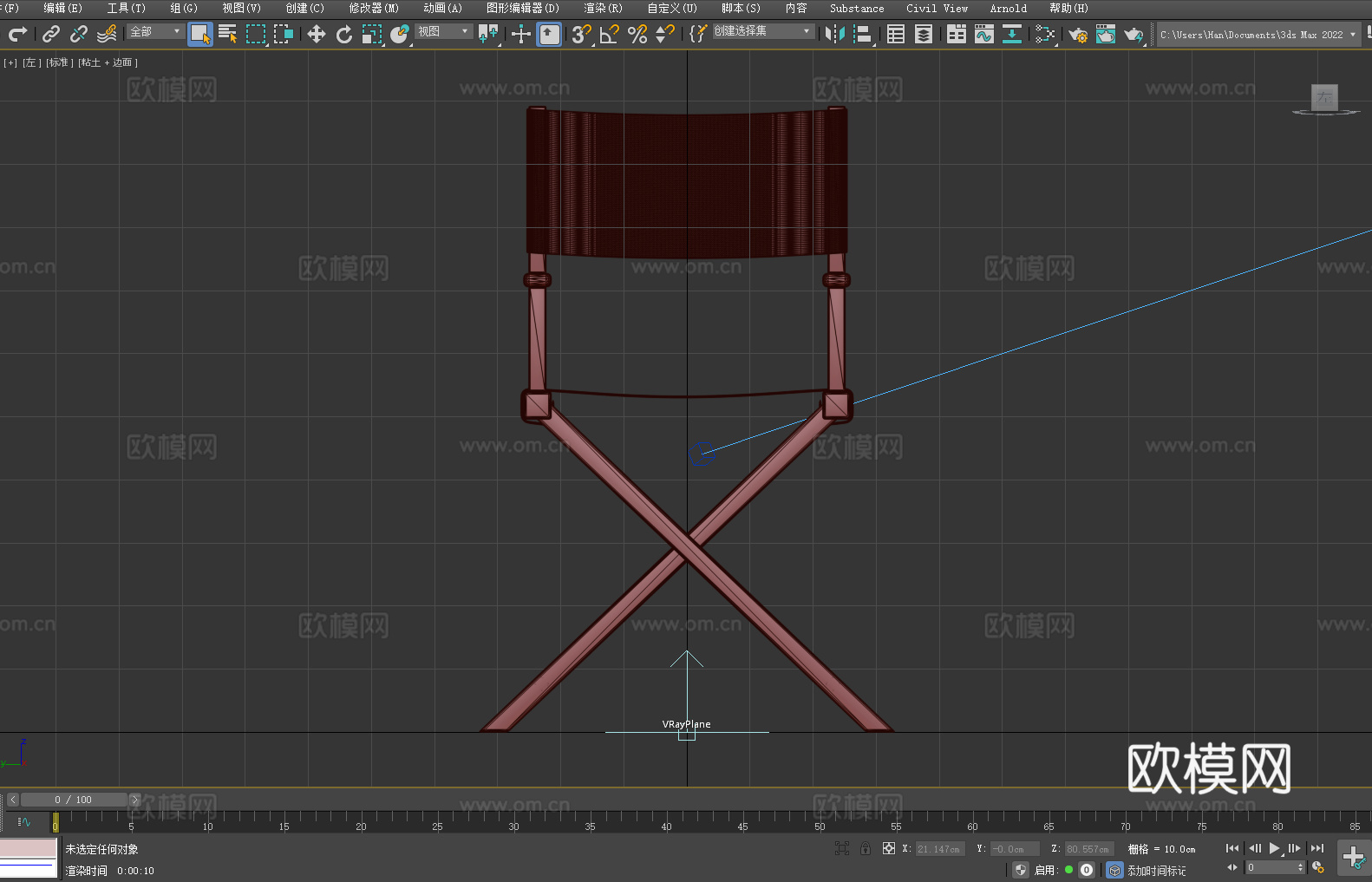Step time slider back with left arrow
1372x882 pixels.
13,800
